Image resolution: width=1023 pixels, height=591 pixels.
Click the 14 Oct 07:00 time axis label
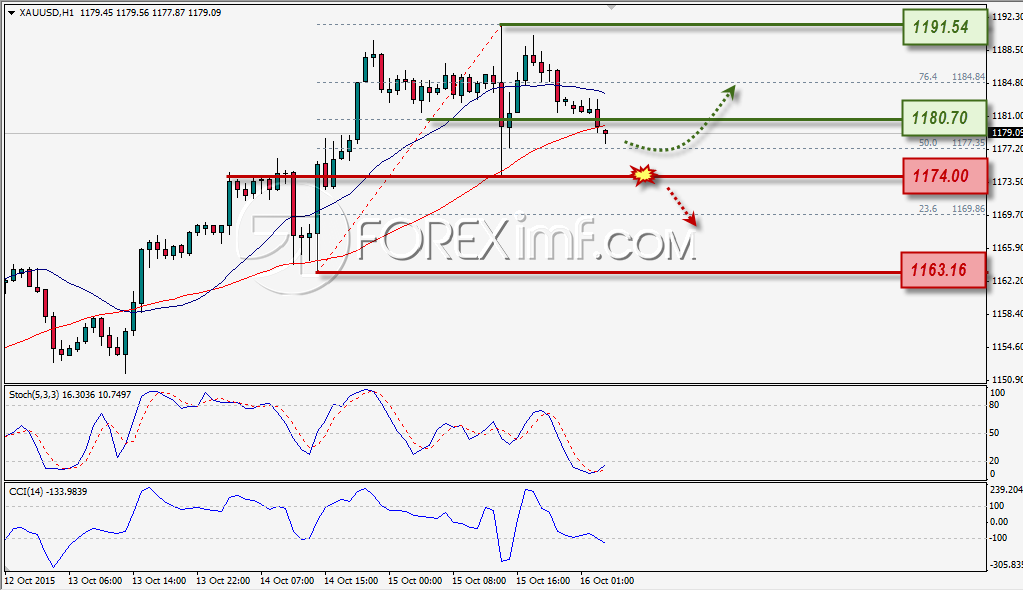tap(286, 581)
